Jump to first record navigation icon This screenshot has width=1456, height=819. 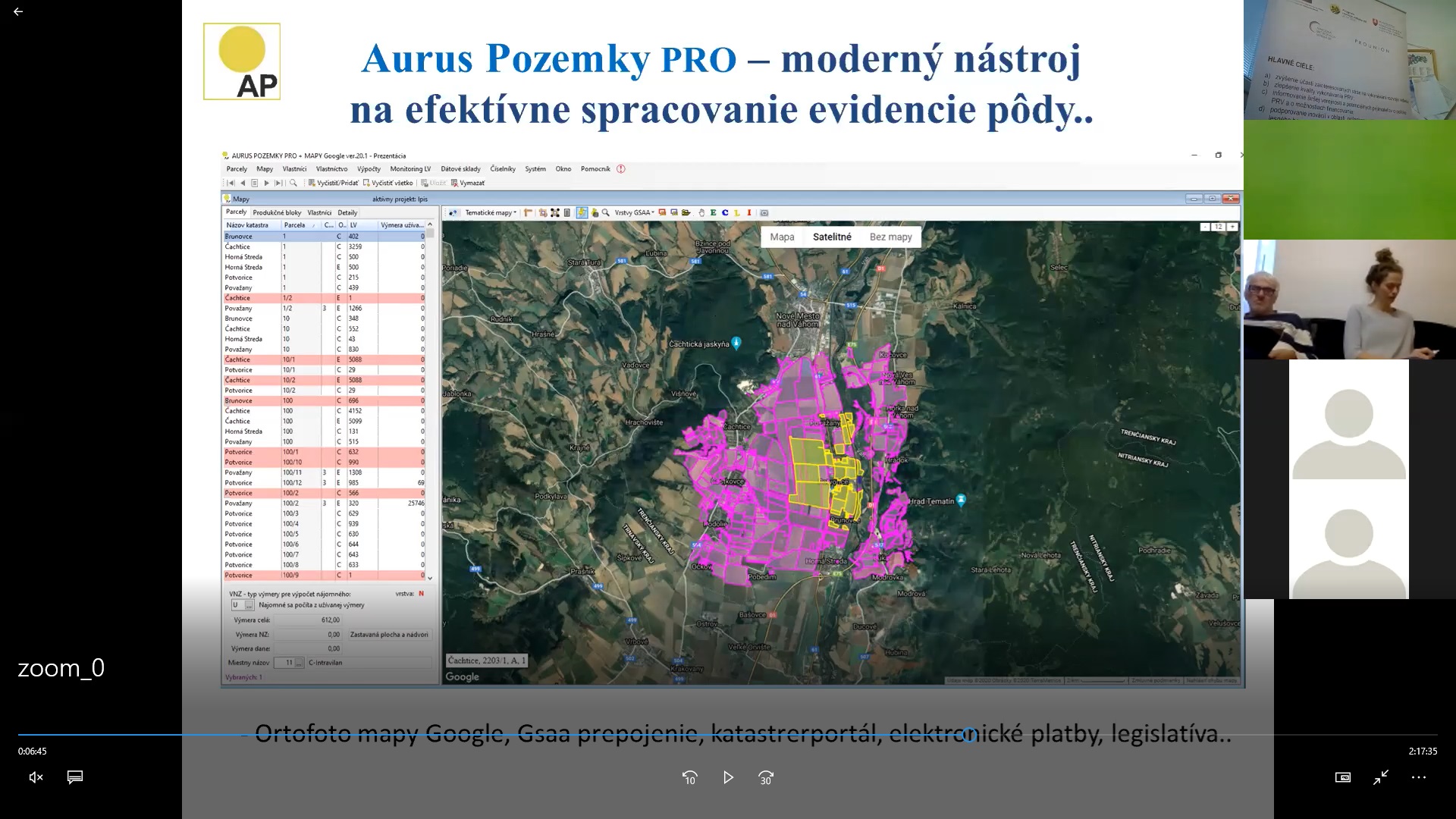[x=231, y=183]
